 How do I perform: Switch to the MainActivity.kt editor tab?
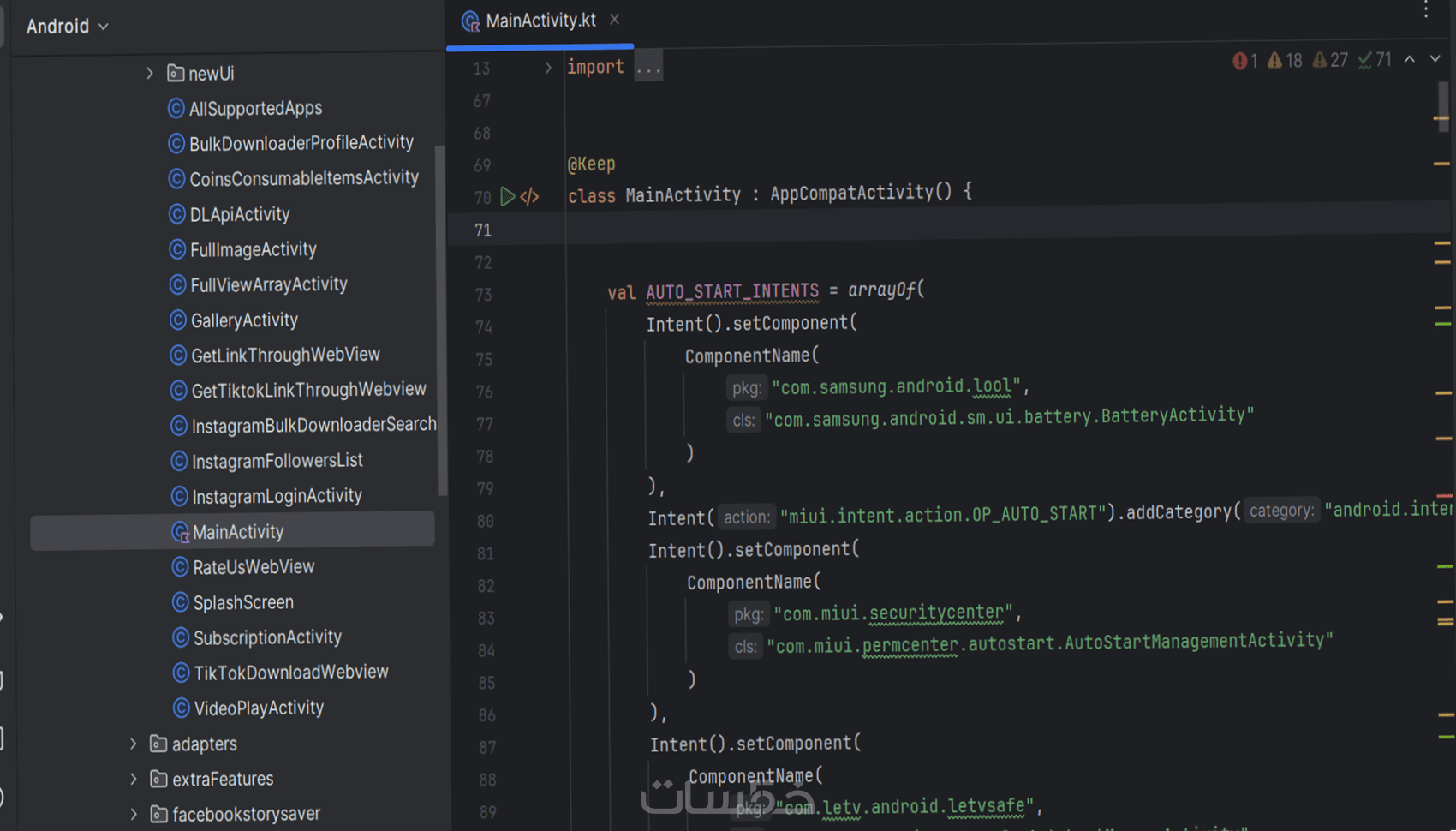(x=540, y=21)
